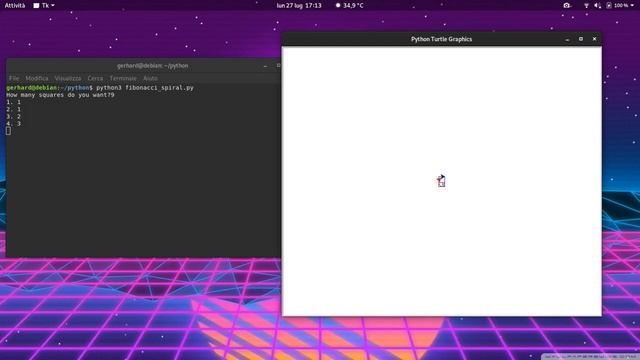
Task: Minimize the Python Turtle Graphics window
Action: 567,39
